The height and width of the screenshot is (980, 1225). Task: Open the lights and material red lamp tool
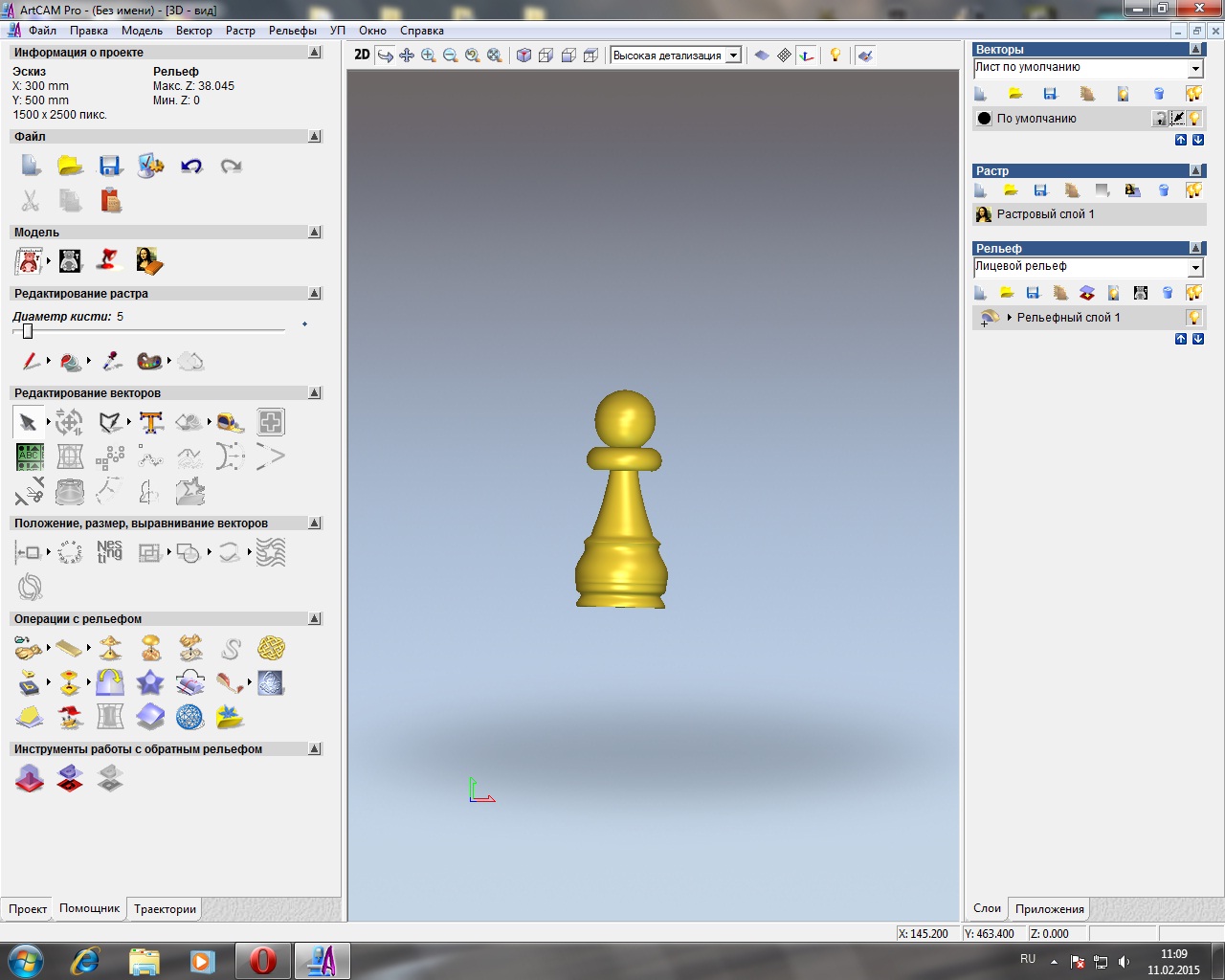click(x=109, y=260)
